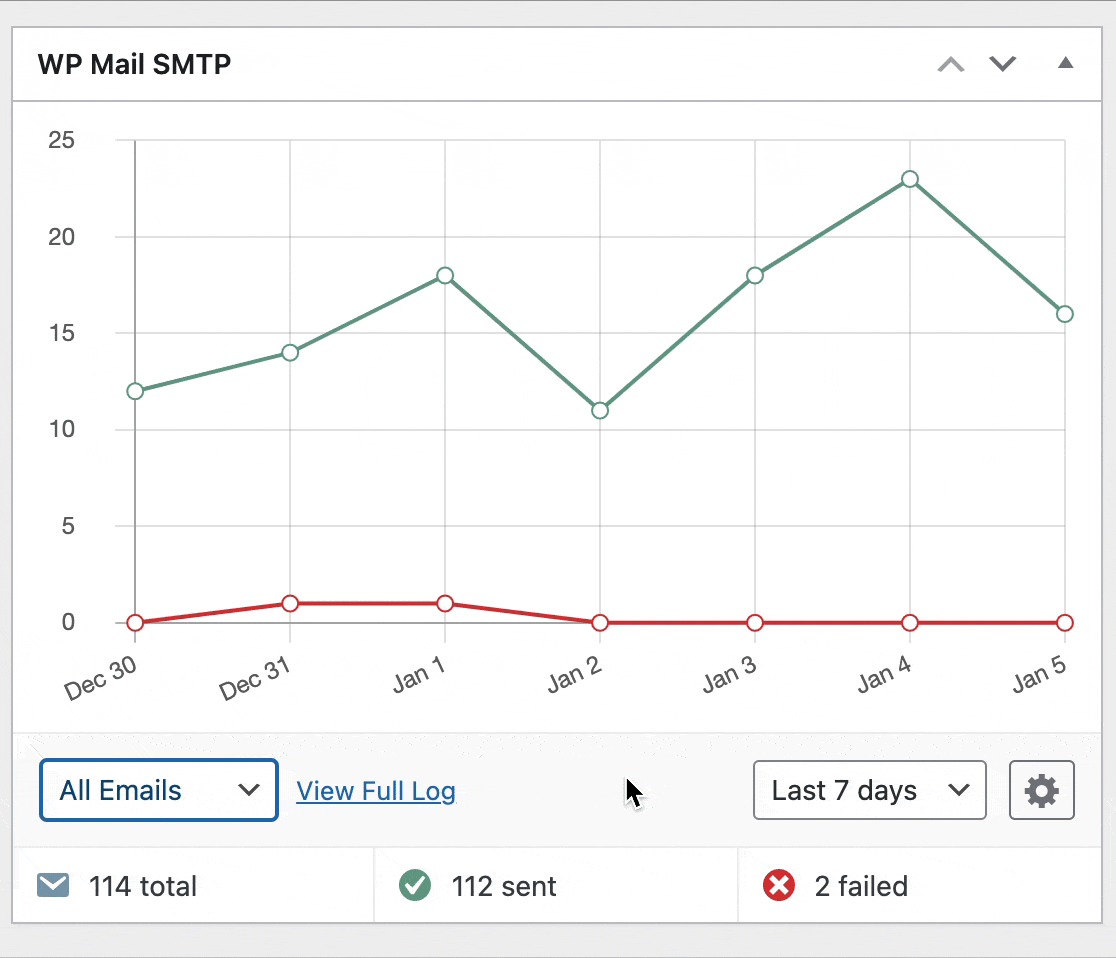Select the green data point for Jan 4
Screen dimensions: 1116x958
tap(910, 179)
